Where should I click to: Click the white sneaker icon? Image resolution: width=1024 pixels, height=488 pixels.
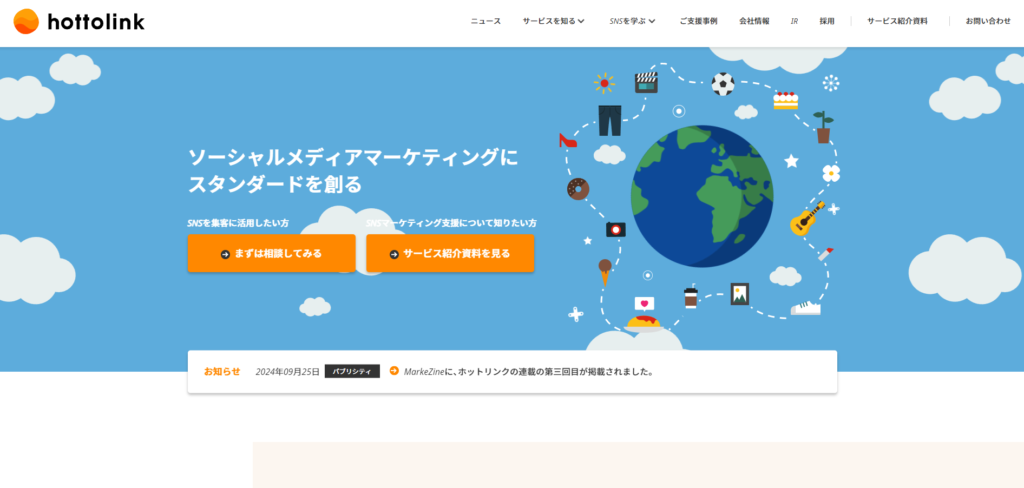click(x=805, y=308)
